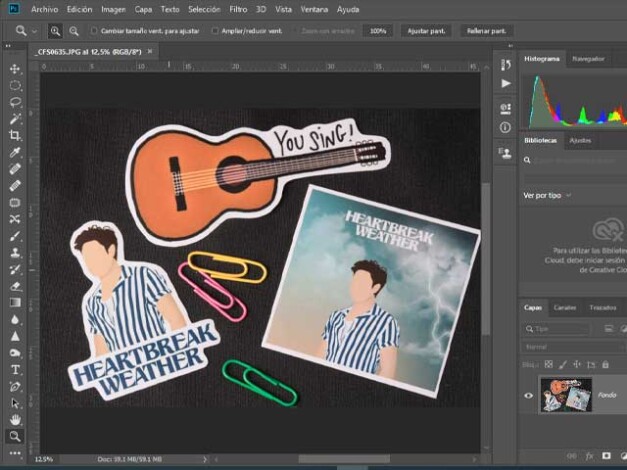Select the Elliptical Marquee tool
The image size is (627, 470).
[x=15, y=85]
